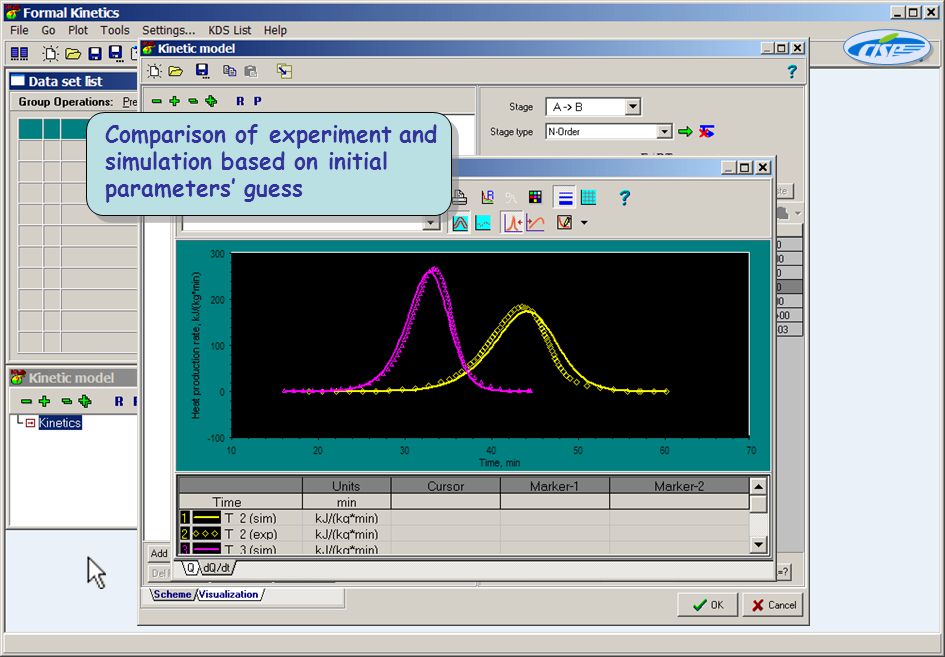The width and height of the screenshot is (945, 657).
Task: Click yellow line swatch of T 2 (sim)
Action: [206, 518]
